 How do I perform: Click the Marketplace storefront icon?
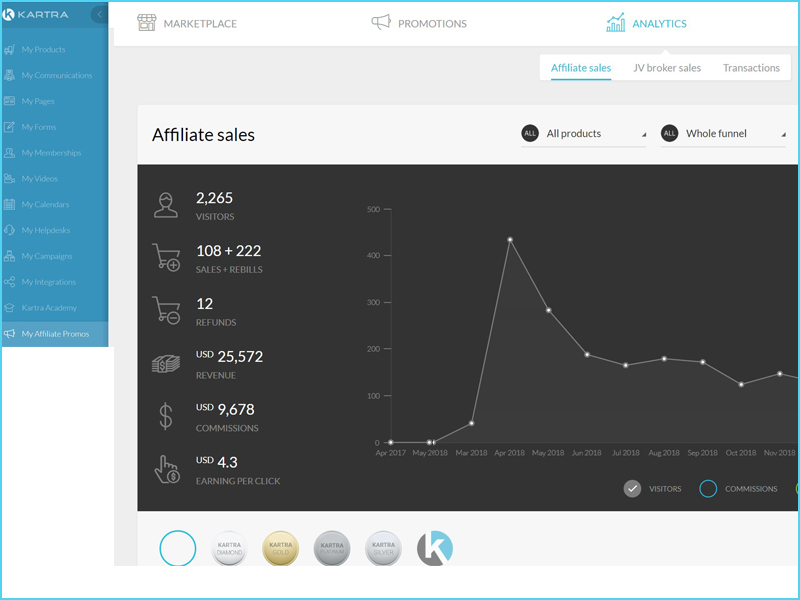pyautogui.click(x=147, y=23)
